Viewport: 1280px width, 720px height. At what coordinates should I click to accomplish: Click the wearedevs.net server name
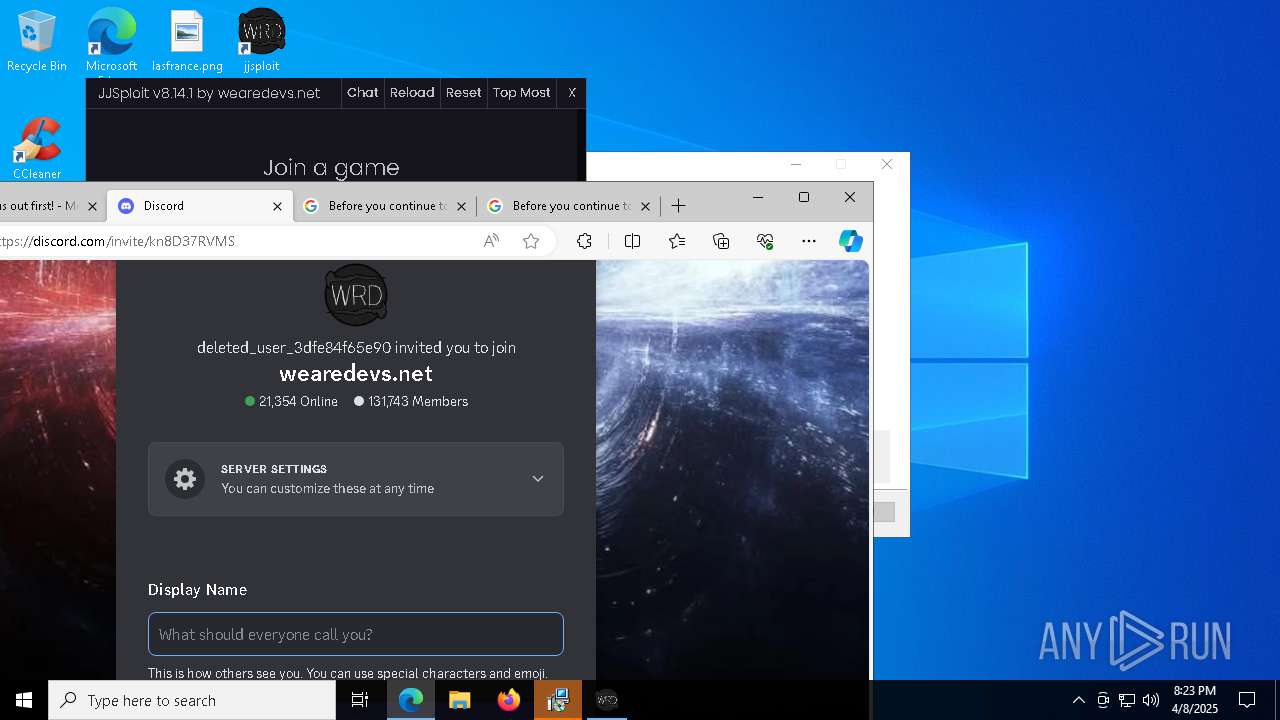356,374
